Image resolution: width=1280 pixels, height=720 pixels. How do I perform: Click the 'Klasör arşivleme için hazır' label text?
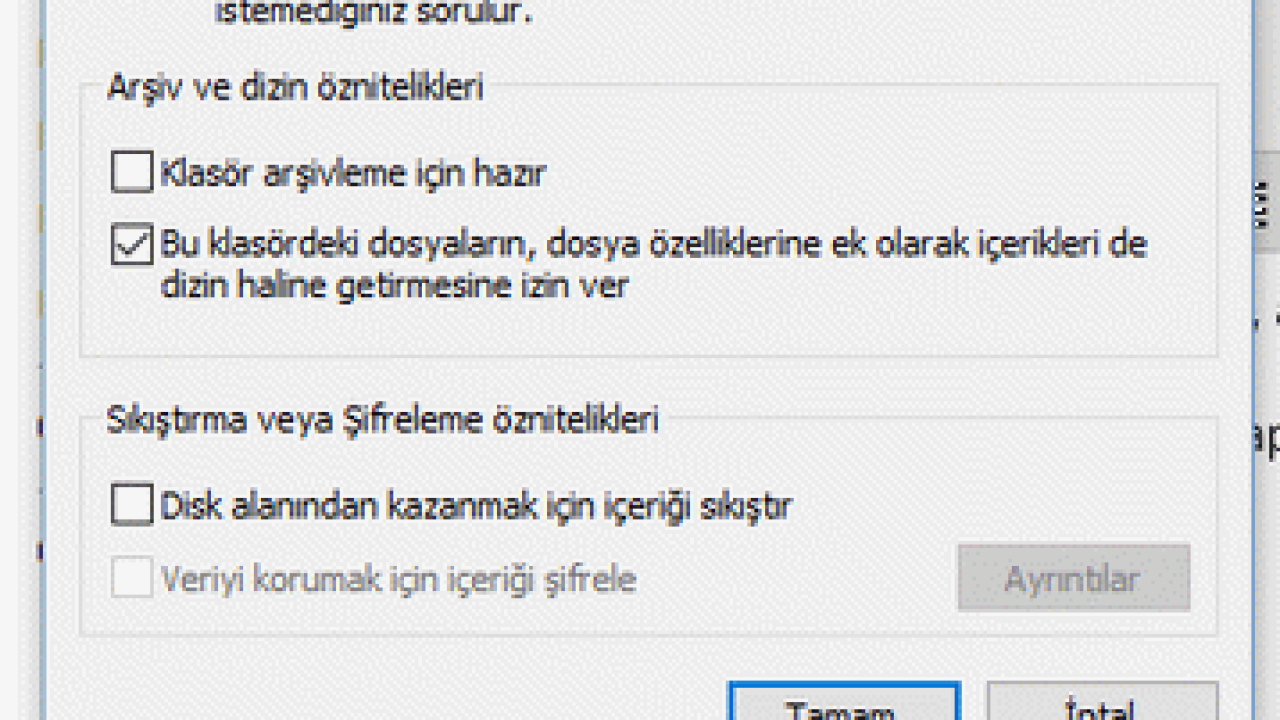pyautogui.click(x=353, y=173)
